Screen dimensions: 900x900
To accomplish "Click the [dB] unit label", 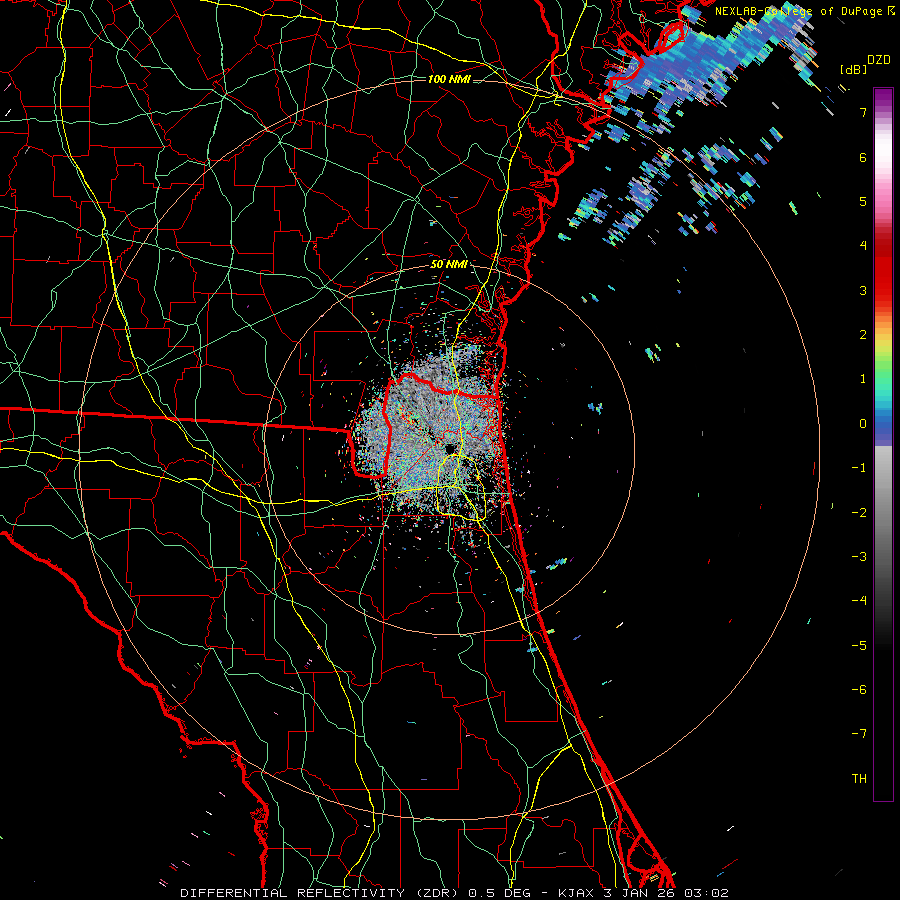I will pyautogui.click(x=853, y=69).
